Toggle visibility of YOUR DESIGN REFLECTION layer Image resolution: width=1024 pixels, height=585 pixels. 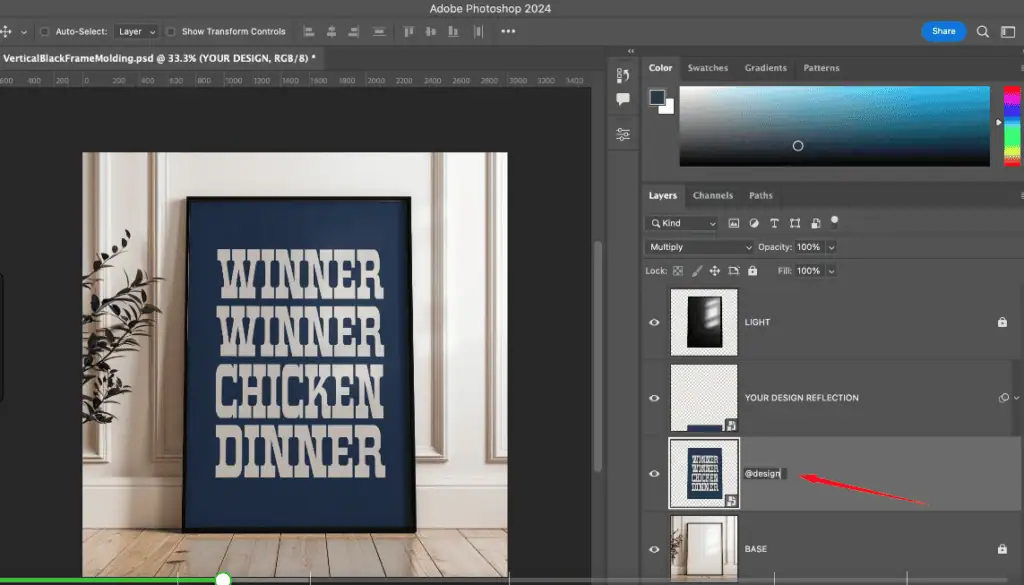(654, 397)
